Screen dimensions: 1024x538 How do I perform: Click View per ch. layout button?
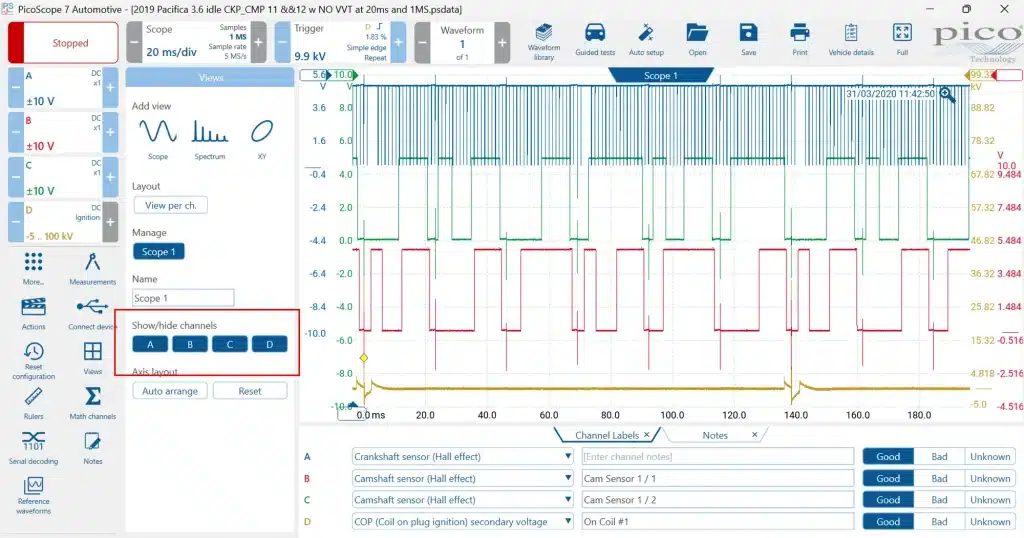tap(170, 205)
